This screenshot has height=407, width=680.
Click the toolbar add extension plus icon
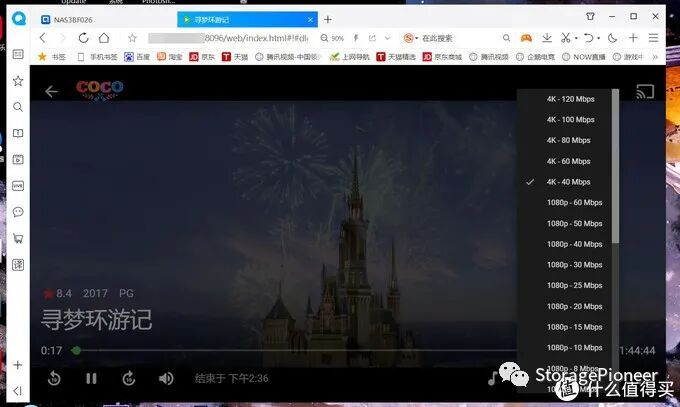coord(633,38)
